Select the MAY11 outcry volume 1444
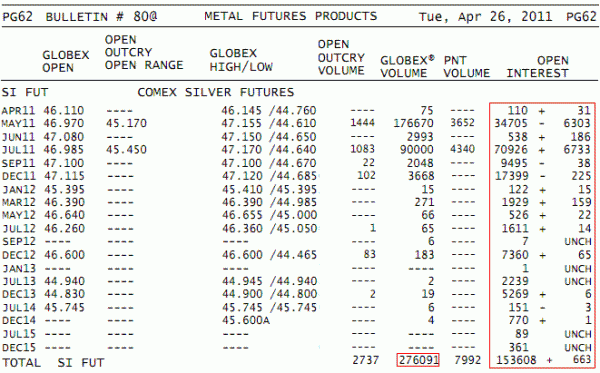This screenshot has height=373, width=600. coord(362,123)
